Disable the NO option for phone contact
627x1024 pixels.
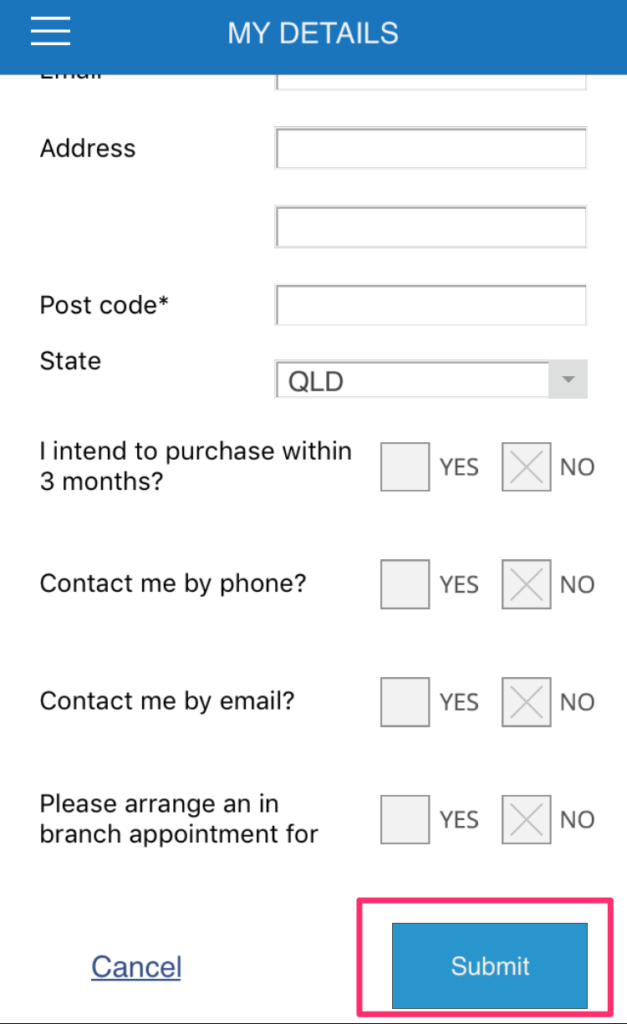(x=526, y=584)
